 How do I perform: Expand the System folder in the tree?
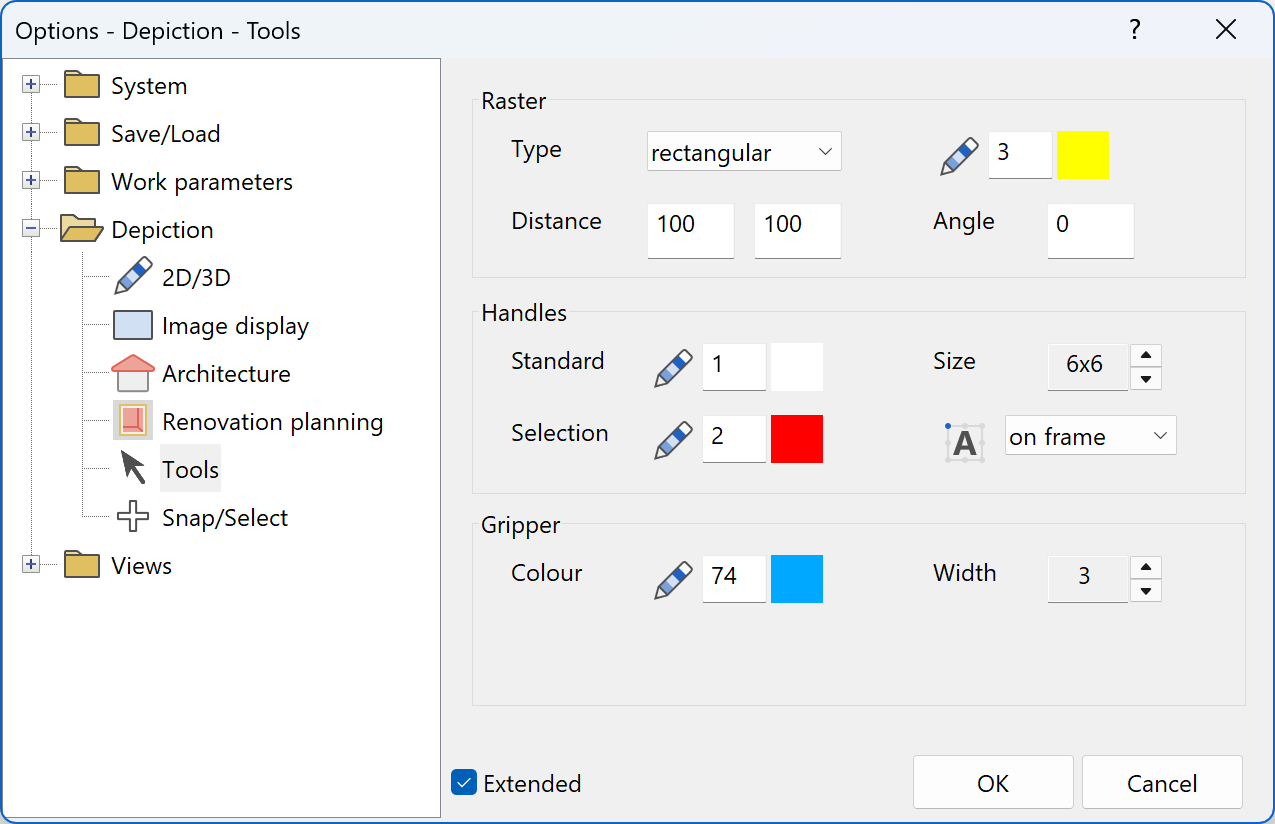point(31,85)
